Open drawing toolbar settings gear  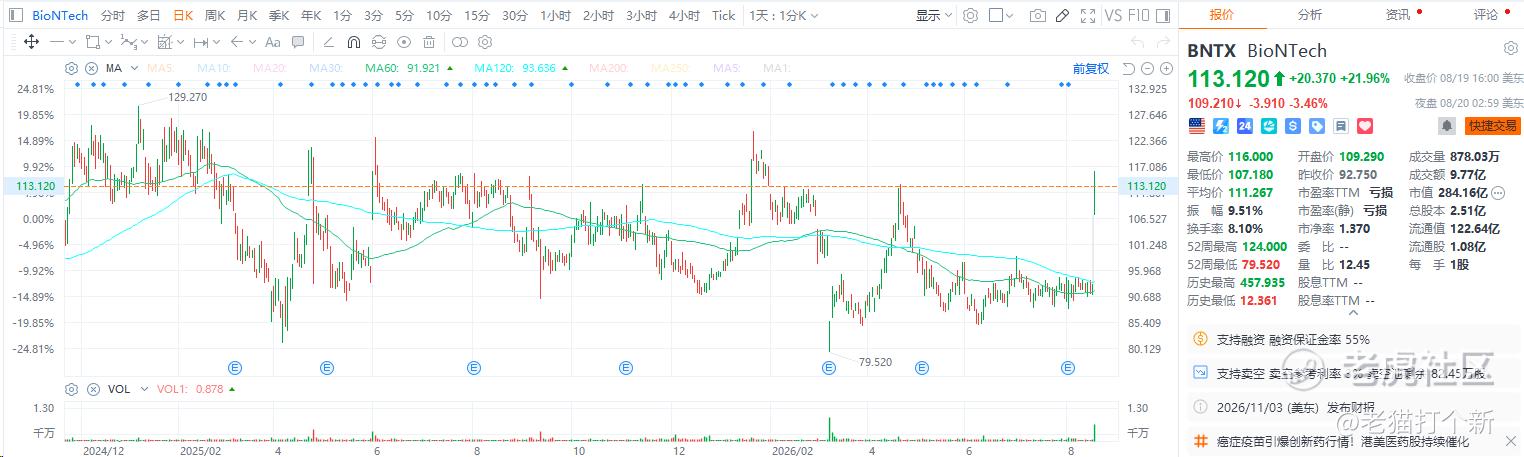point(484,42)
